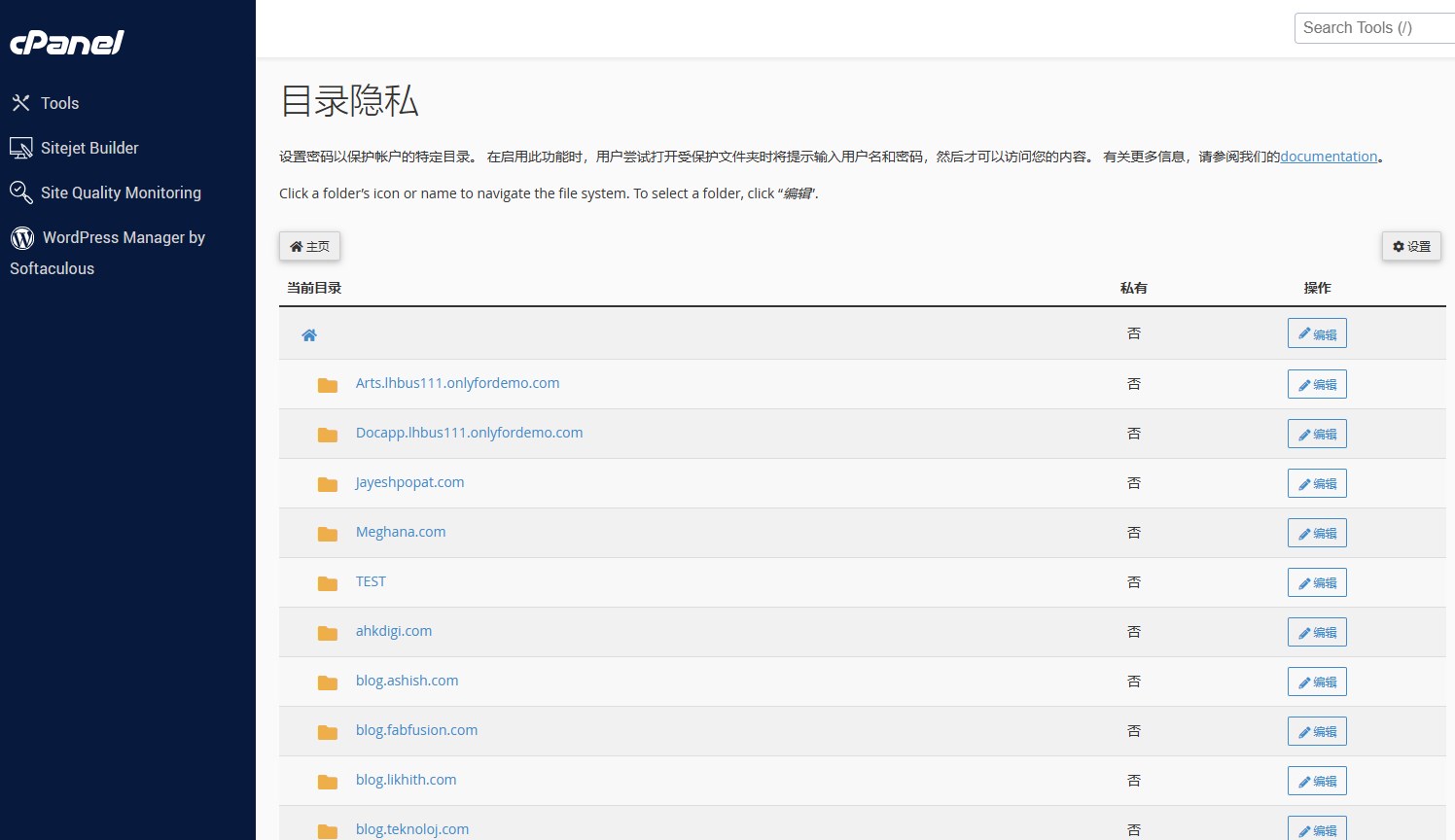Open the Tools menu item

[x=59, y=103]
